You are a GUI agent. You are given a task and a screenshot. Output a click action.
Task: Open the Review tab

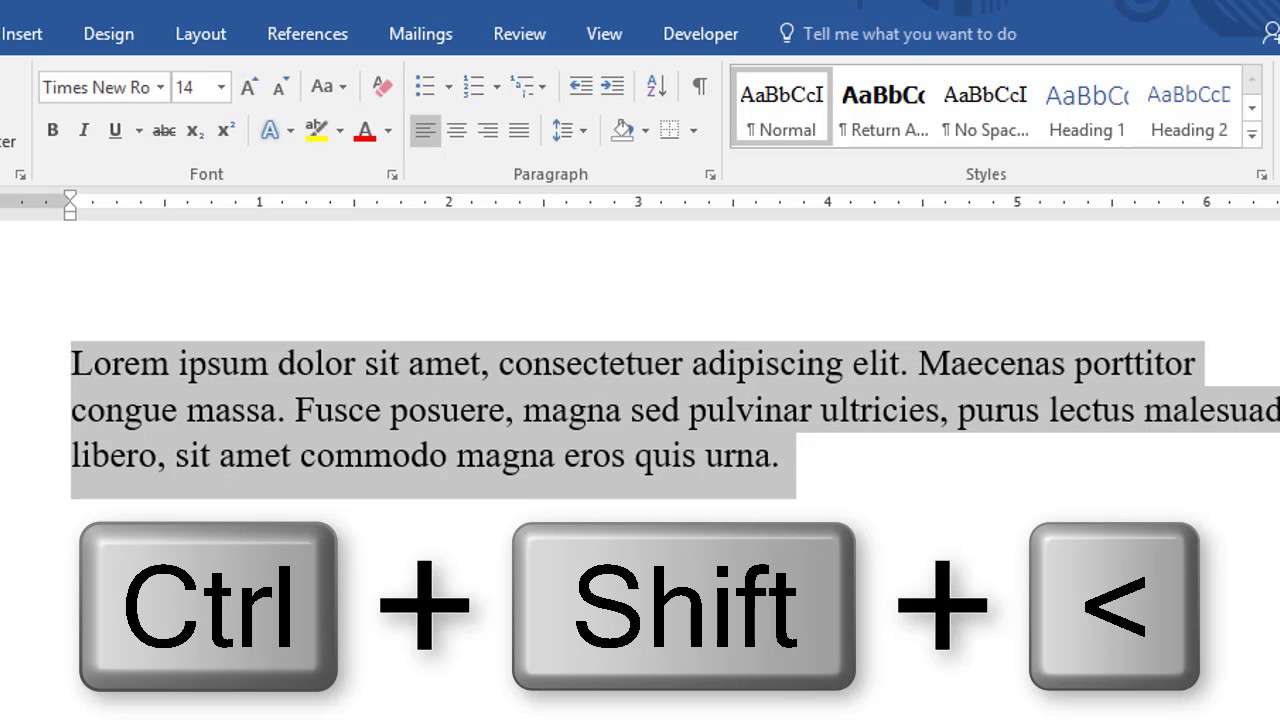pos(520,33)
